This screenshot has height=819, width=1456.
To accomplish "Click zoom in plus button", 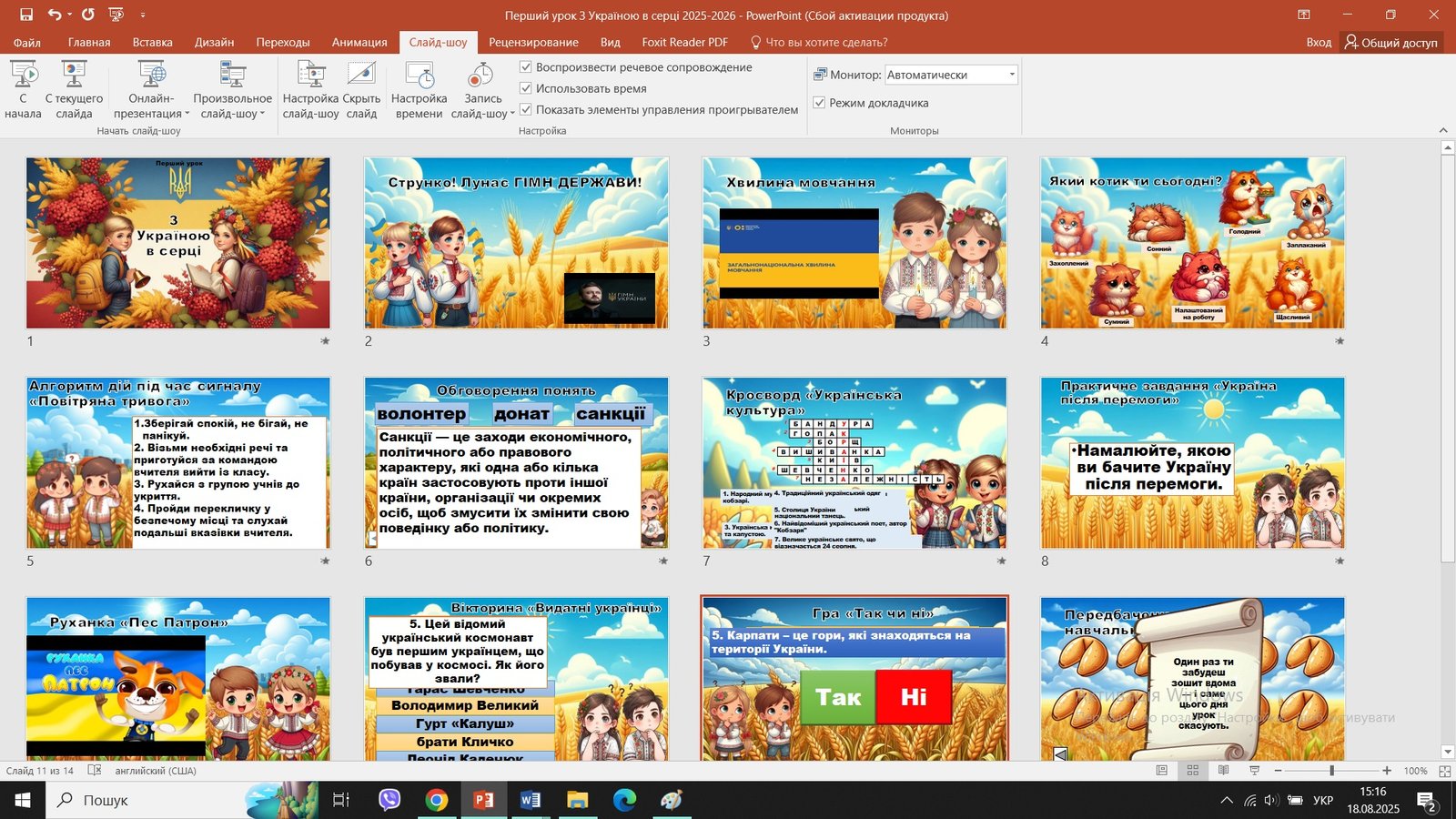I will tap(1387, 771).
